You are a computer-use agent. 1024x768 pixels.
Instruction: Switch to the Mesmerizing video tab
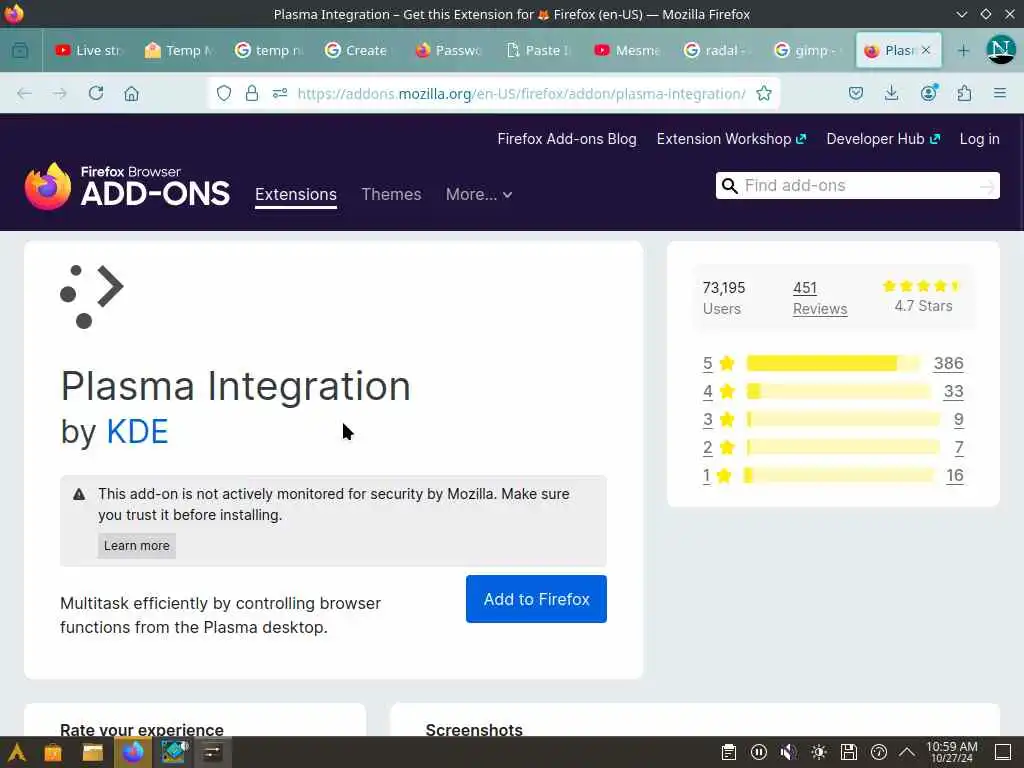[x=629, y=50]
